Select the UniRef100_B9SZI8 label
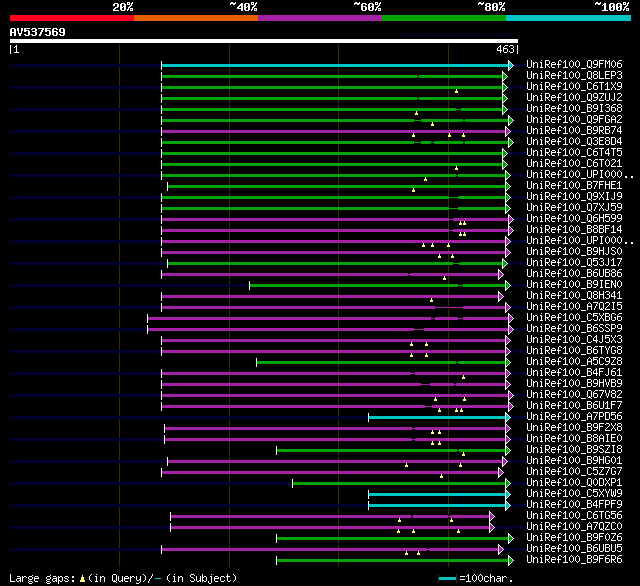 pyautogui.click(x=574, y=450)
